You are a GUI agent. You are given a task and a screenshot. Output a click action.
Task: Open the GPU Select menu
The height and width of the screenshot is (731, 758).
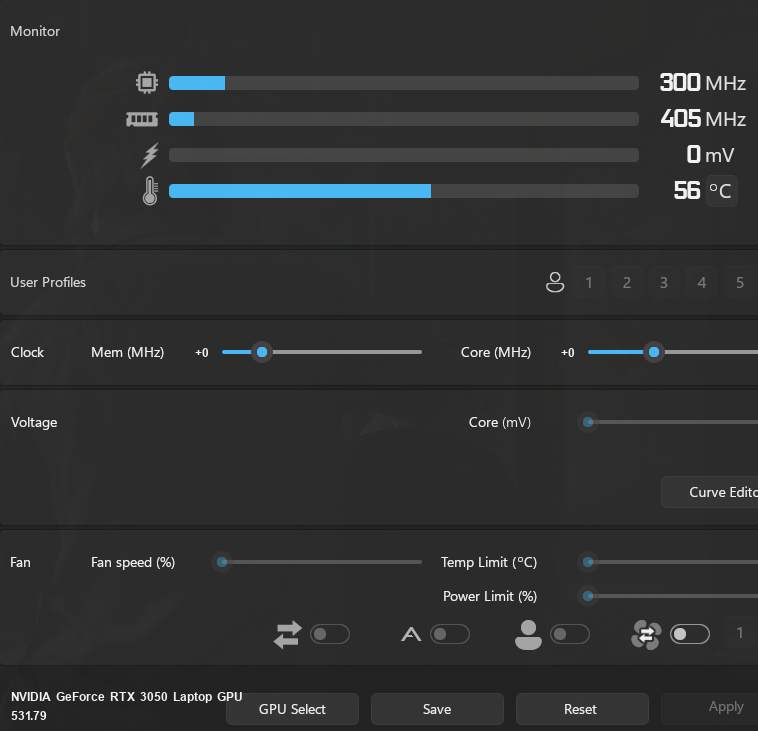[292, 709]
